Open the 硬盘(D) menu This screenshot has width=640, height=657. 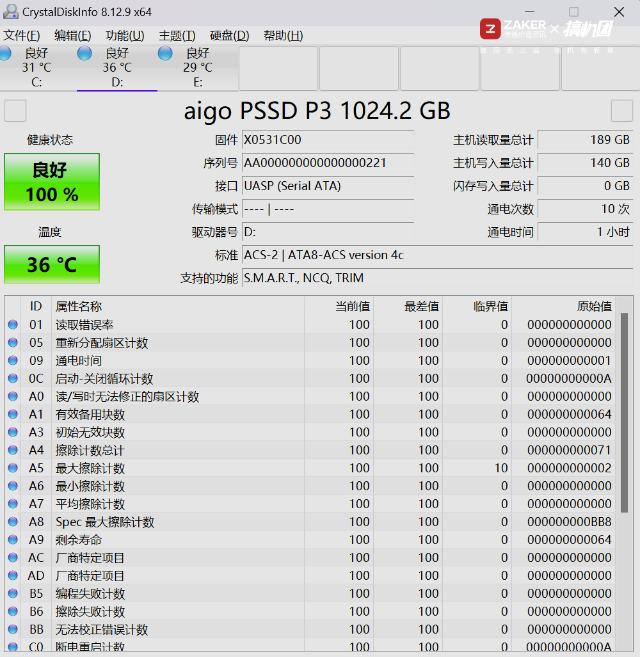229,36
